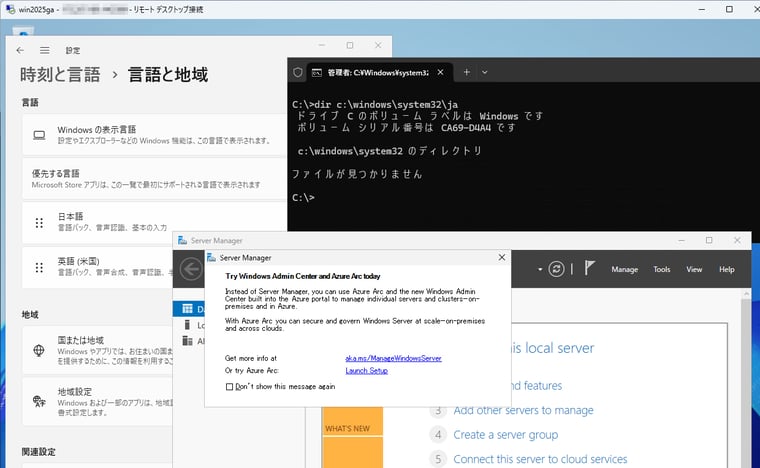Open the View menu in Server Manager
Image resolution: width=760 pixels, height=468 pixels.
tap(694, 269)
